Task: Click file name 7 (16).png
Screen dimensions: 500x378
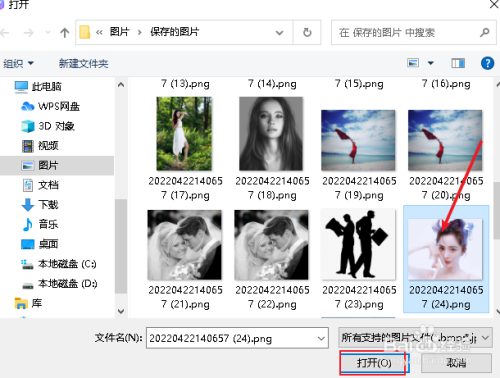Action: tap(446, 84)
